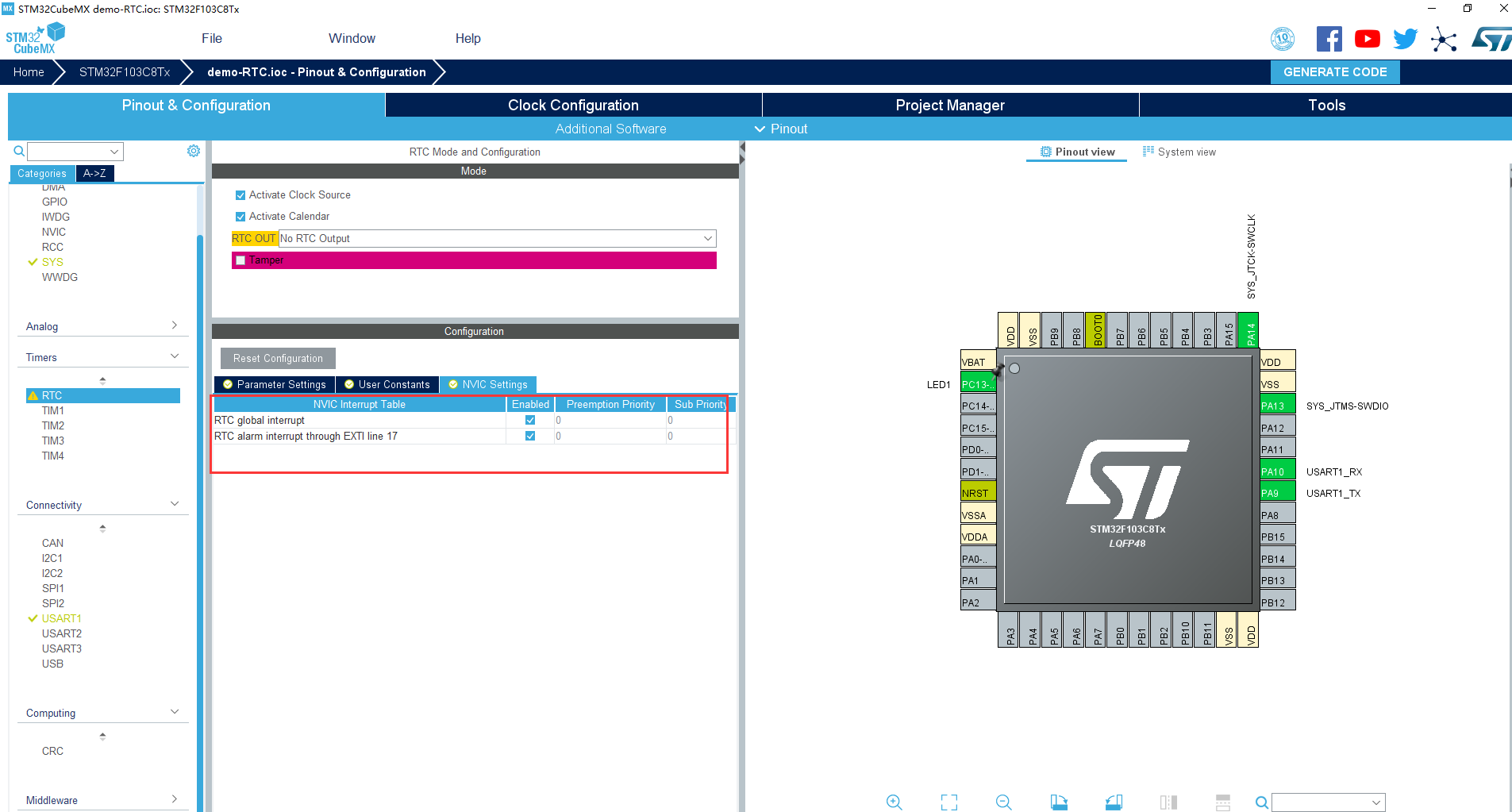Image resolution: width=1512 pixels, height=812 pixels.
Task: Highlight the green PA10 USART1_RX pin
Action: (1275, 471)
